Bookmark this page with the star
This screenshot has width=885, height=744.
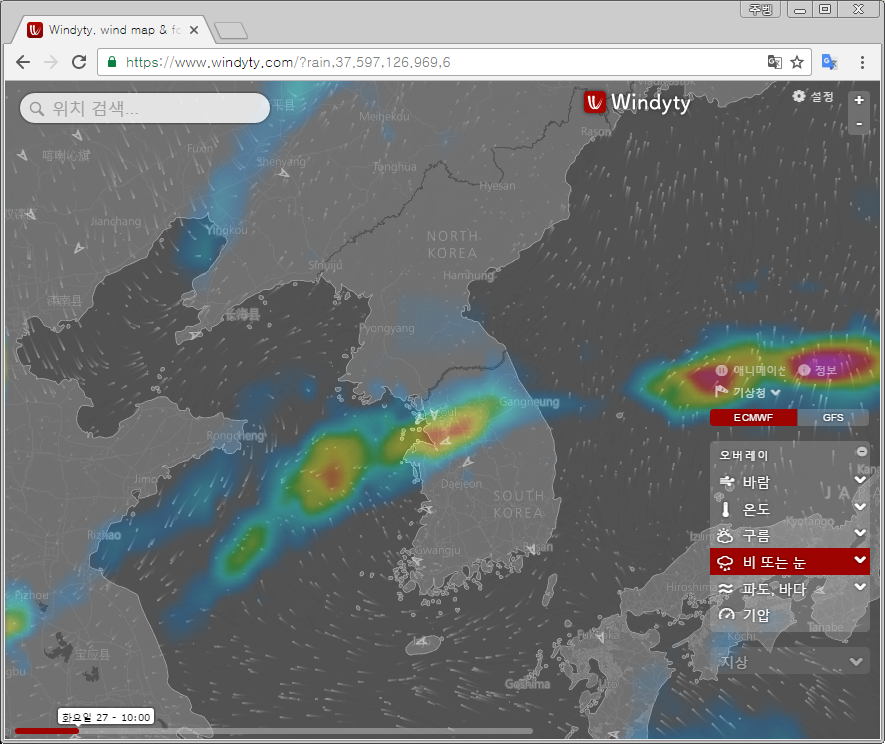click(797, 62)
